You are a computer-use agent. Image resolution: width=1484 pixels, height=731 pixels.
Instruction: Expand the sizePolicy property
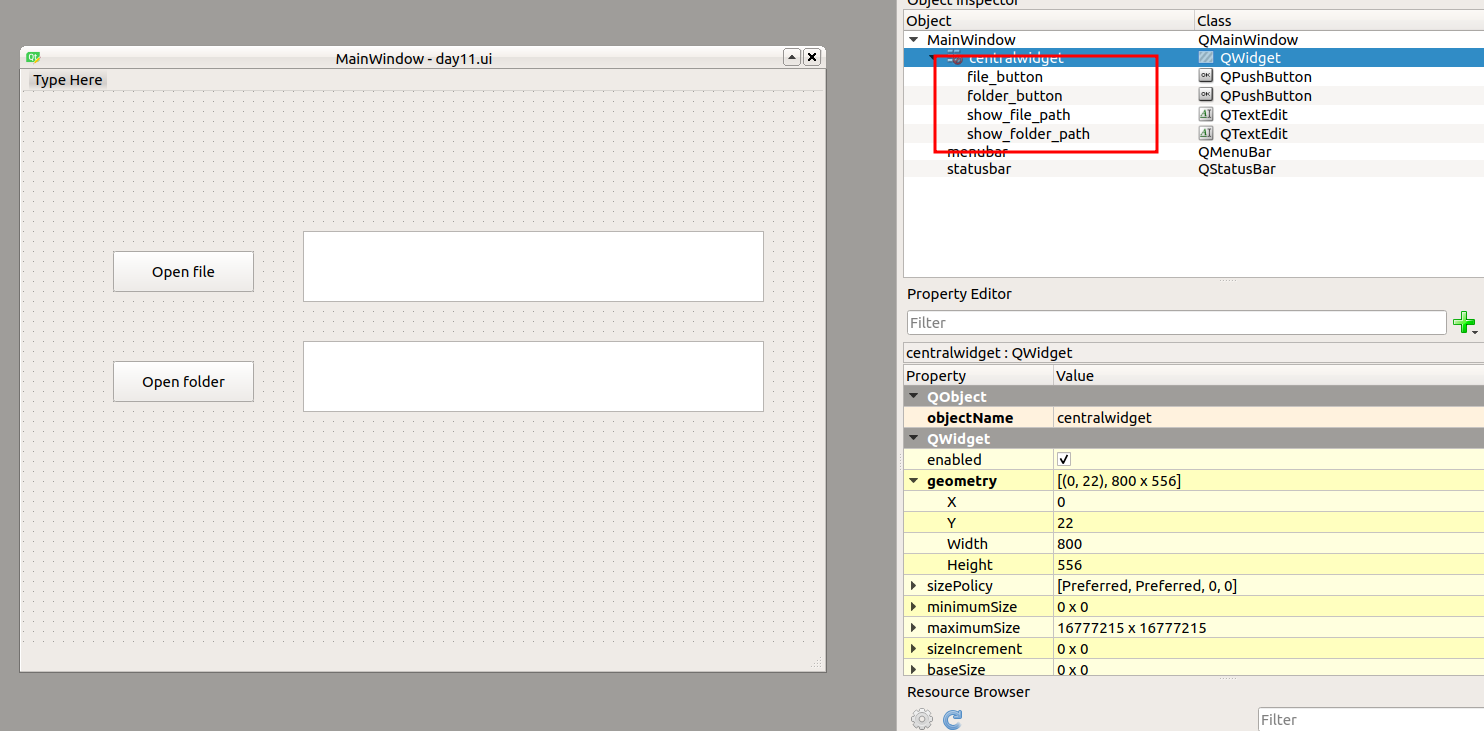click(914, 586)
